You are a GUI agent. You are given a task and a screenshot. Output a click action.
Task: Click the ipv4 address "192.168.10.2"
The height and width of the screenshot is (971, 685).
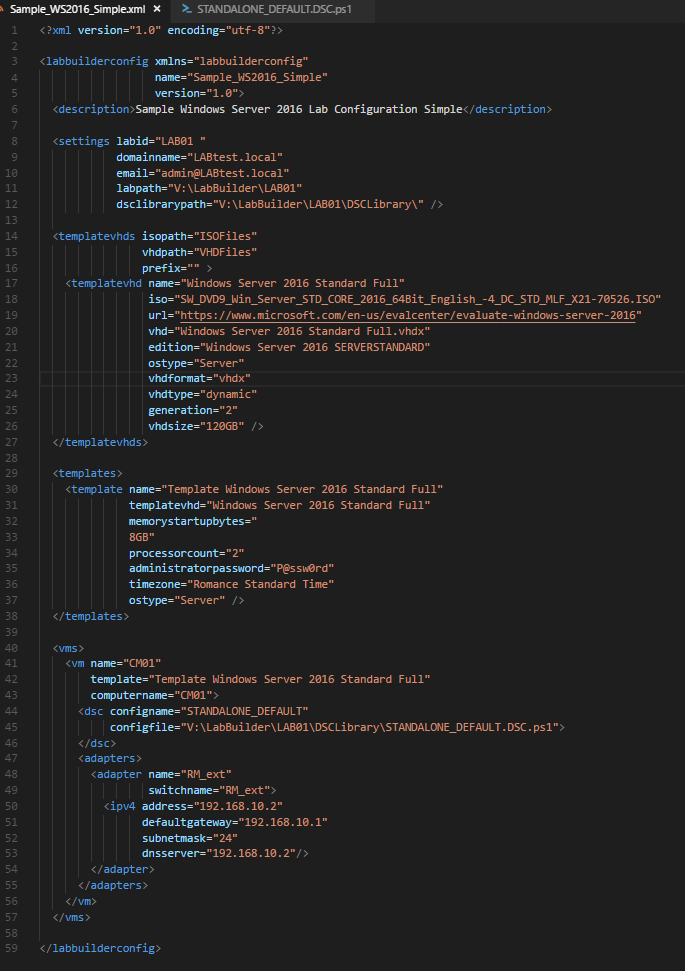coord(238,807)
